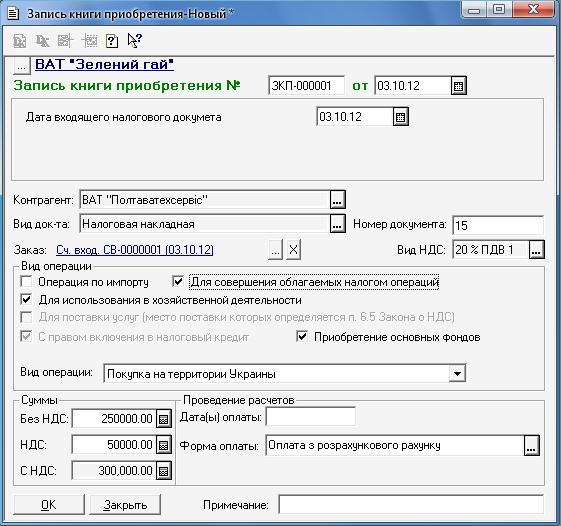This screenshot has height=526, width=561.
Task: Click the incoming tax document date field
Action: click(355, 117)
